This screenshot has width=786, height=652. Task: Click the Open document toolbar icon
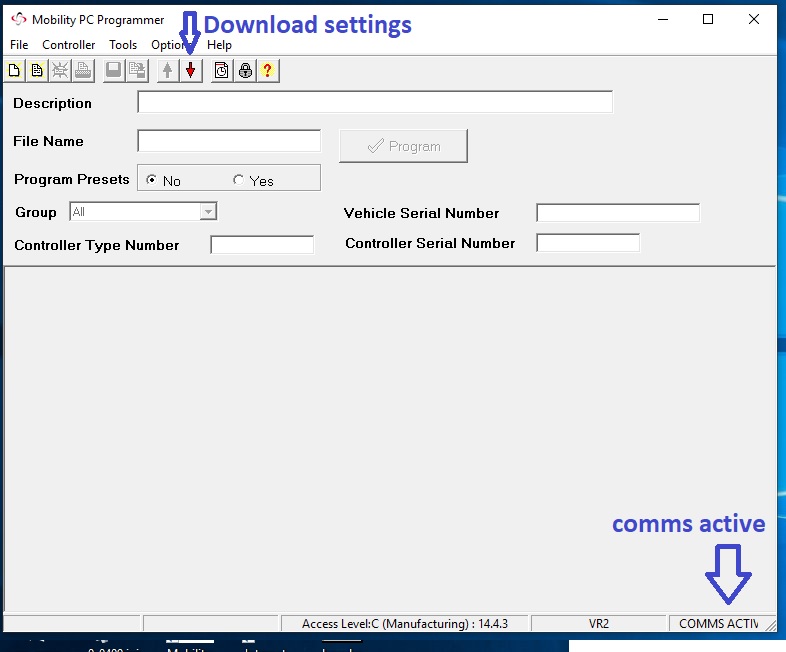coord(37,70)
